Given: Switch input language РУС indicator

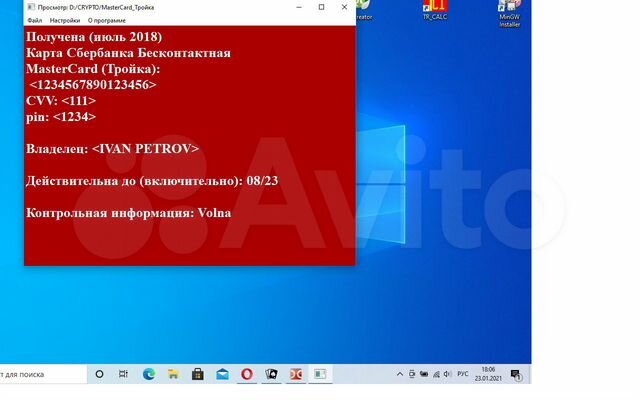Looking at the screenshot, I should 462,374.
